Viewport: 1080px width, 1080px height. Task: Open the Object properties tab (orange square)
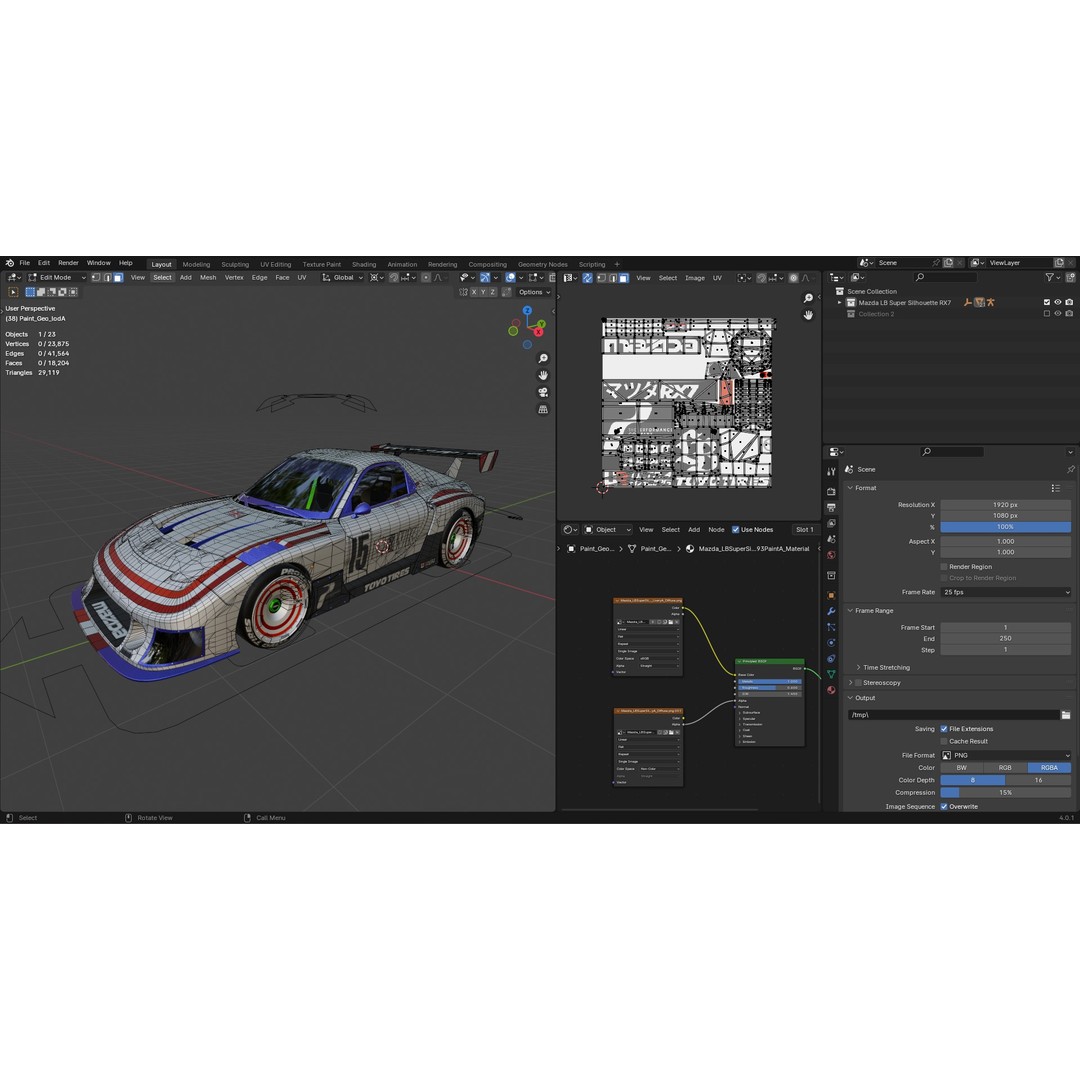(831, 595)
